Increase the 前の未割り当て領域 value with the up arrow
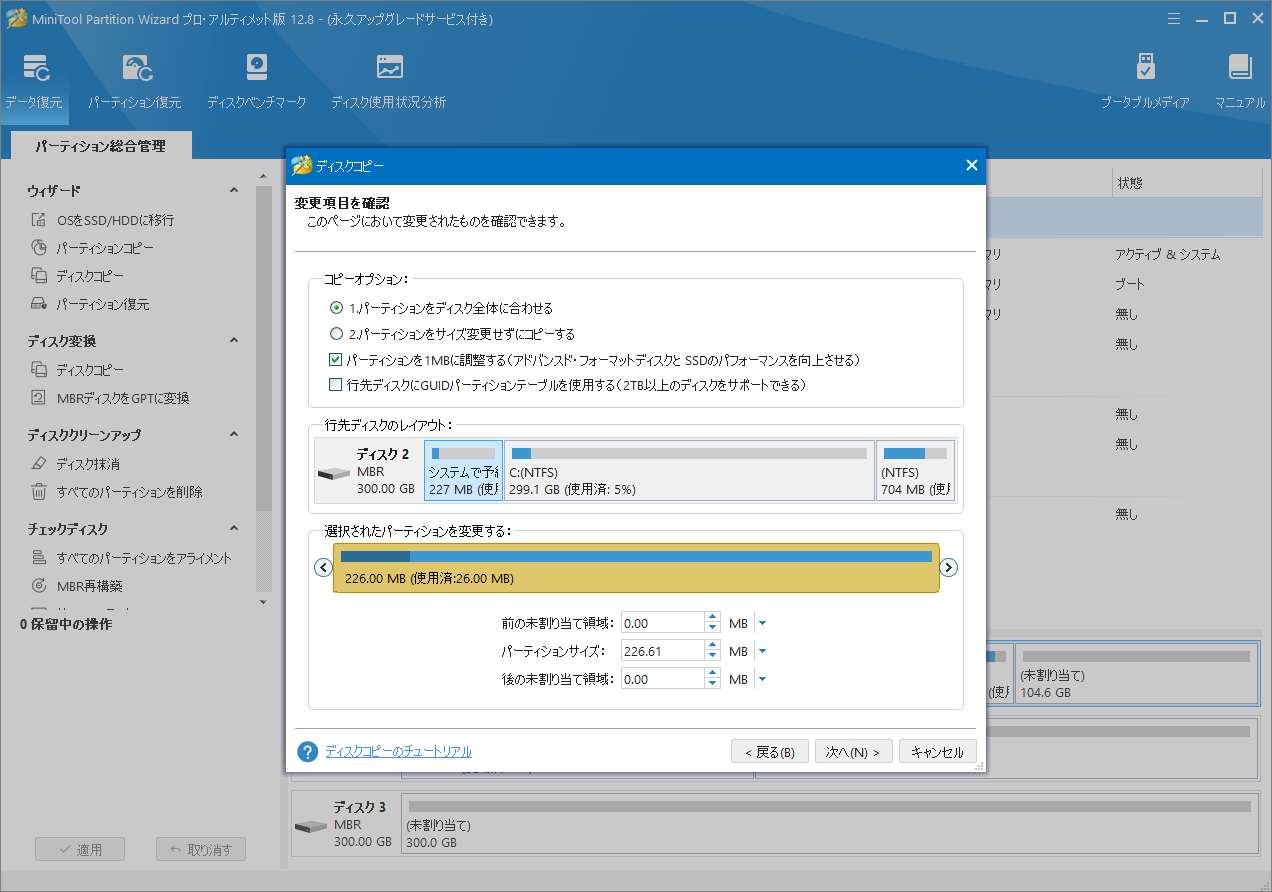This screenshot has height=892, width=1272. [712, 618]
